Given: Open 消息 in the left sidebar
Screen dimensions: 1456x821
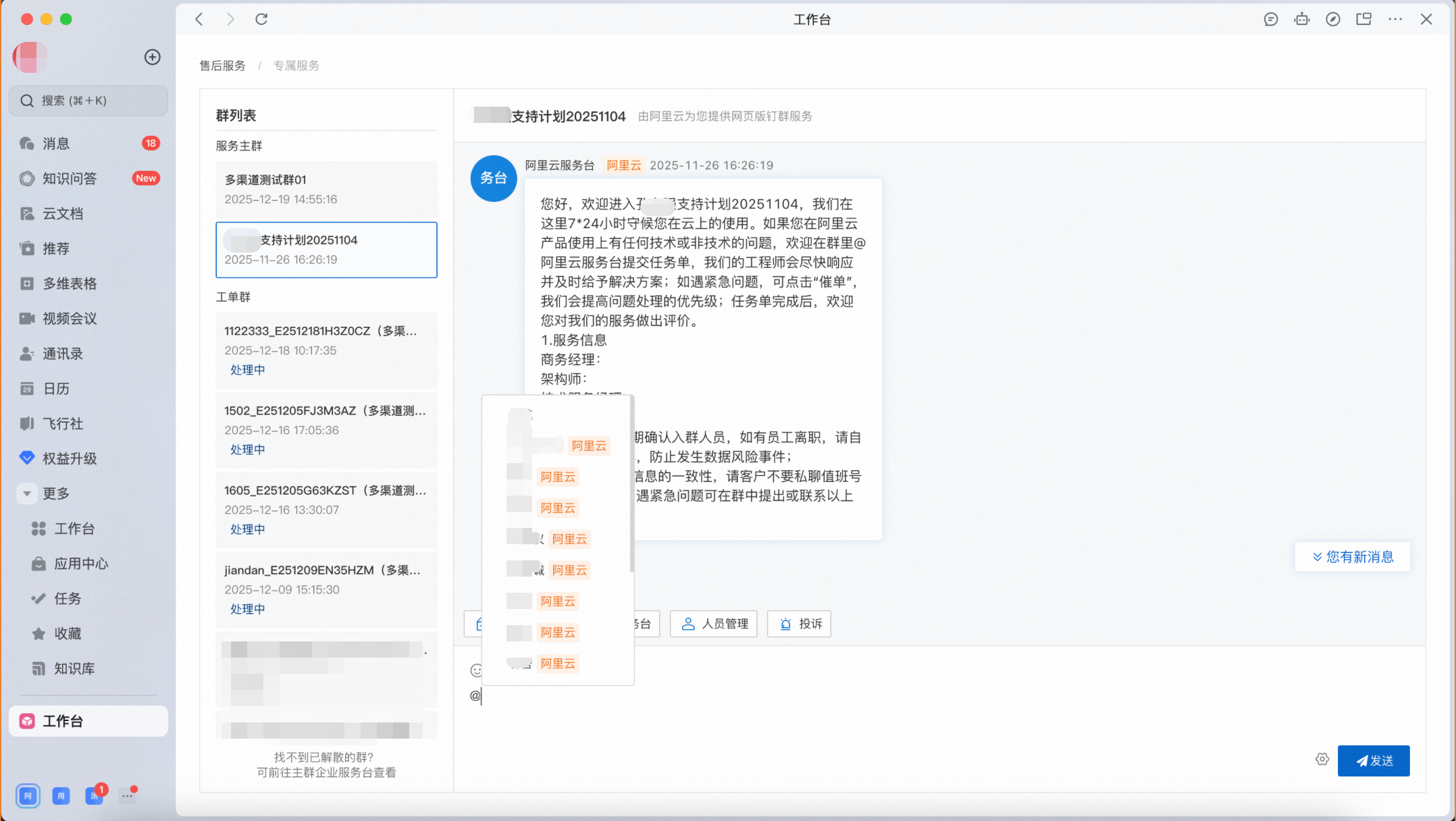Looking at the screenshot, I should click(56, 144).
